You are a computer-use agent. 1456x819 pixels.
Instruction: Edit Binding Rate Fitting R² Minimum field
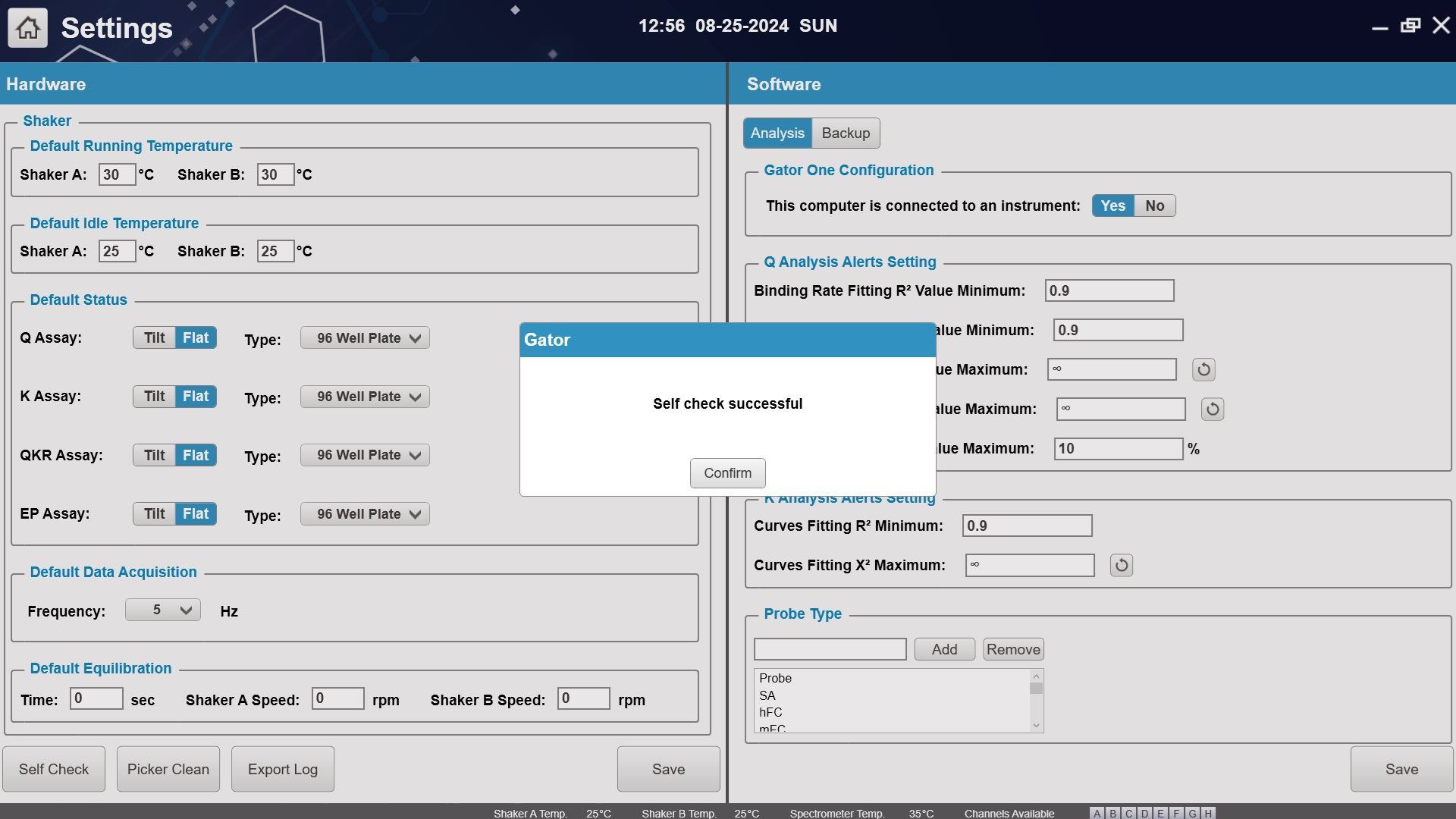(x=1109, y=290)
